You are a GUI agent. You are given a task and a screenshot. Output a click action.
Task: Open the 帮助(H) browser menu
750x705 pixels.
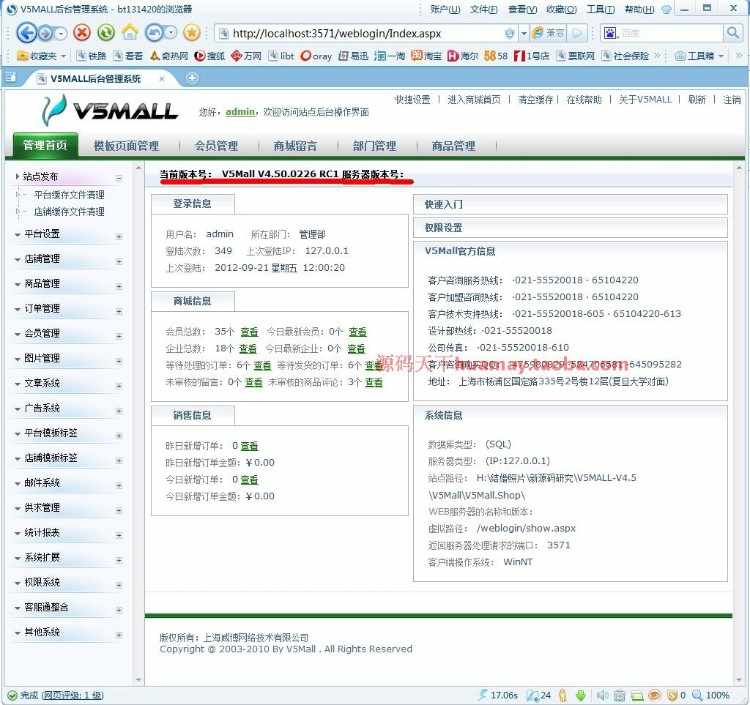tap(639, 9)
